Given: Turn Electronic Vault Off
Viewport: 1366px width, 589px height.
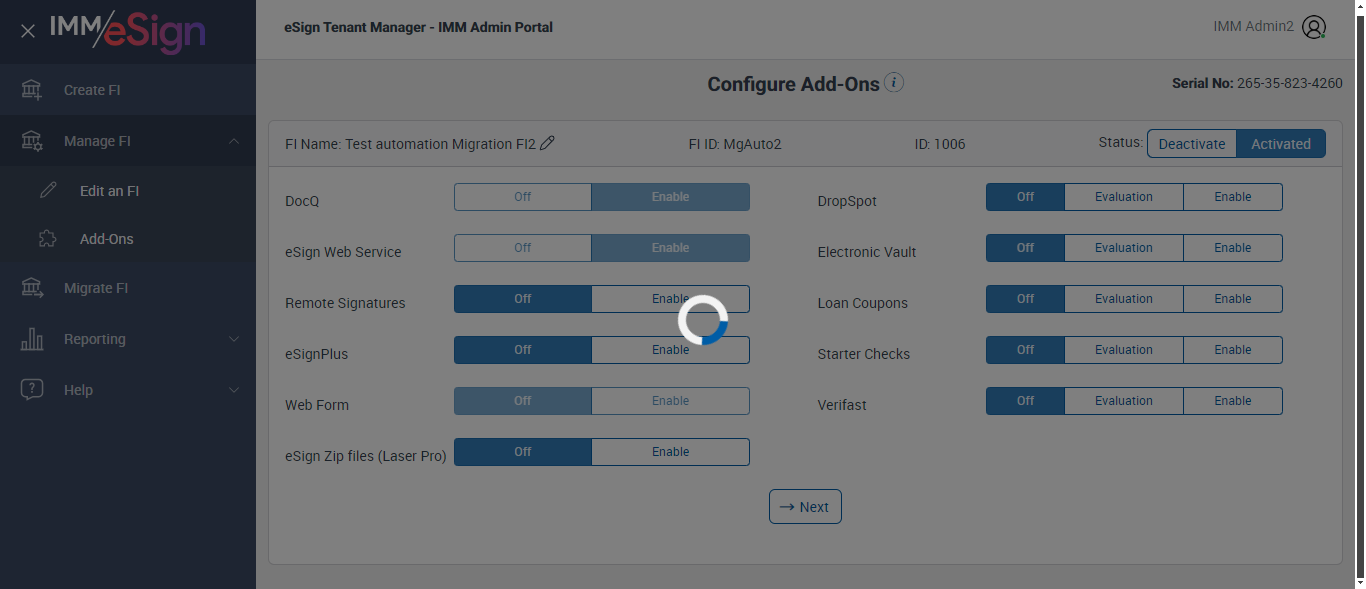Looking at the screenshot, I should [1026, 248].
